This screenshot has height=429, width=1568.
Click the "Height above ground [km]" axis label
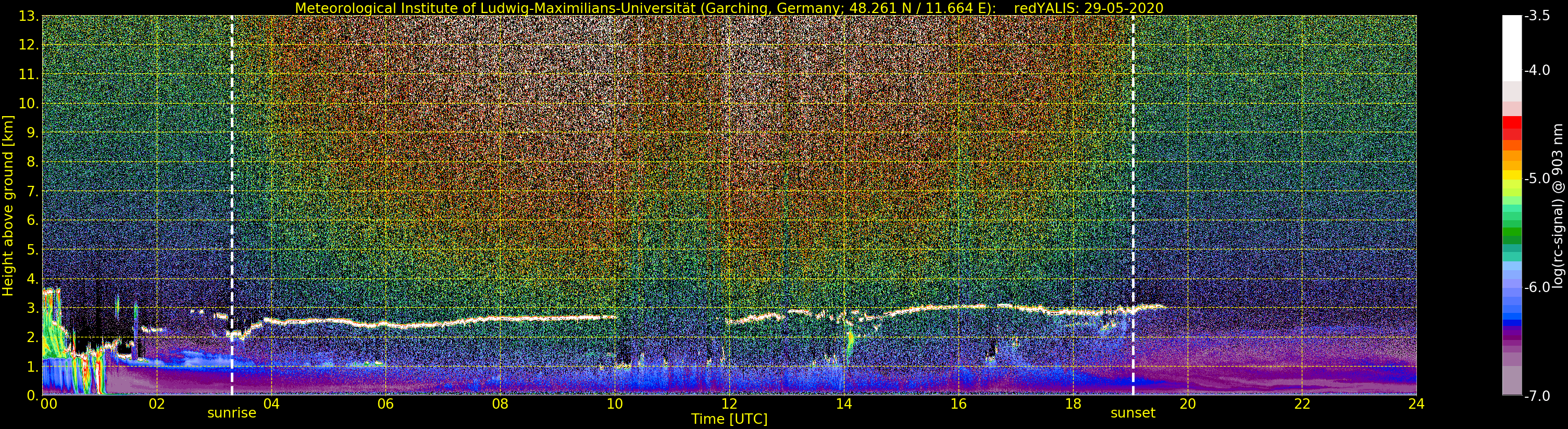click(x=8, y=206)
